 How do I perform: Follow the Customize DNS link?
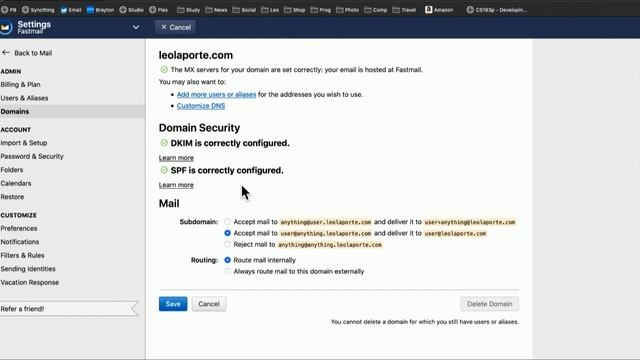coord(201,106)
